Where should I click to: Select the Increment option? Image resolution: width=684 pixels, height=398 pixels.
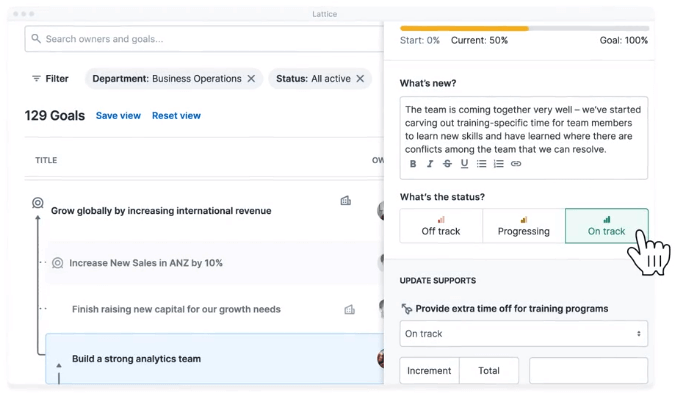429,371
